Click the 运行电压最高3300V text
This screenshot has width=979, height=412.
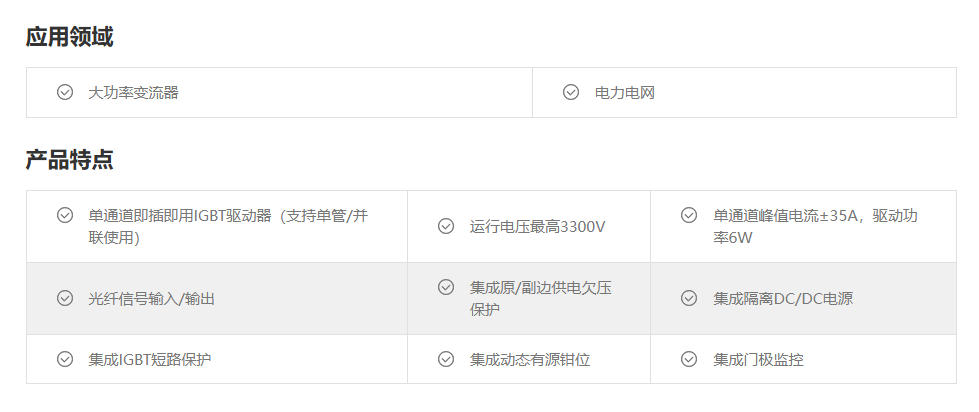pyautogui.click(x=538, y=227)
